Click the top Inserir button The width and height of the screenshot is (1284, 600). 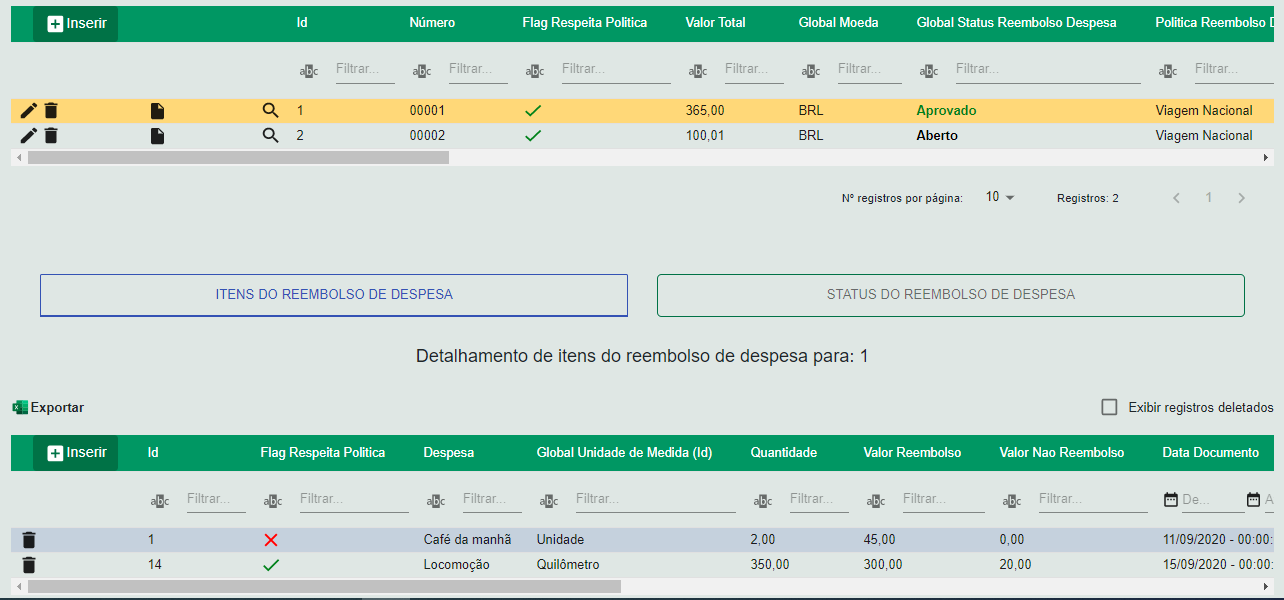76,23
